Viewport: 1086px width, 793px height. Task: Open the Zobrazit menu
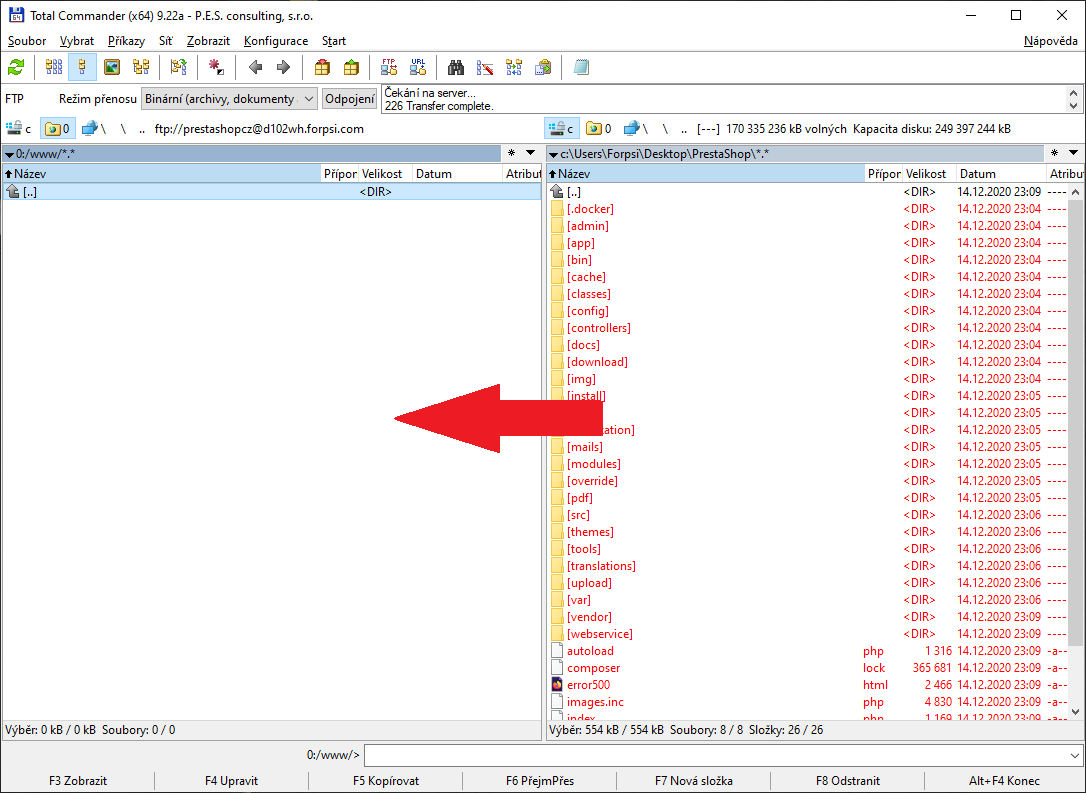coord(208,41)
